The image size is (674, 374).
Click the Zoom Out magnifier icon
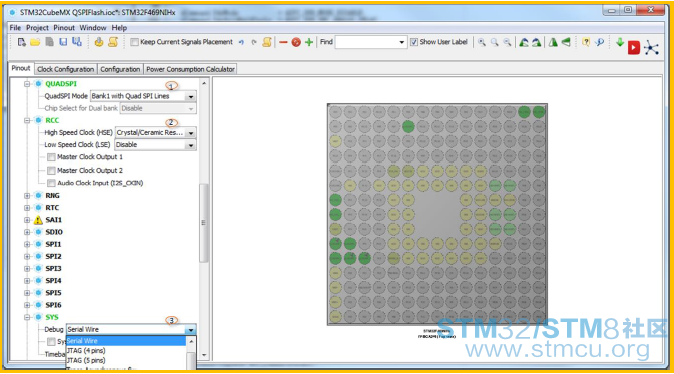[x=508, y=42]
